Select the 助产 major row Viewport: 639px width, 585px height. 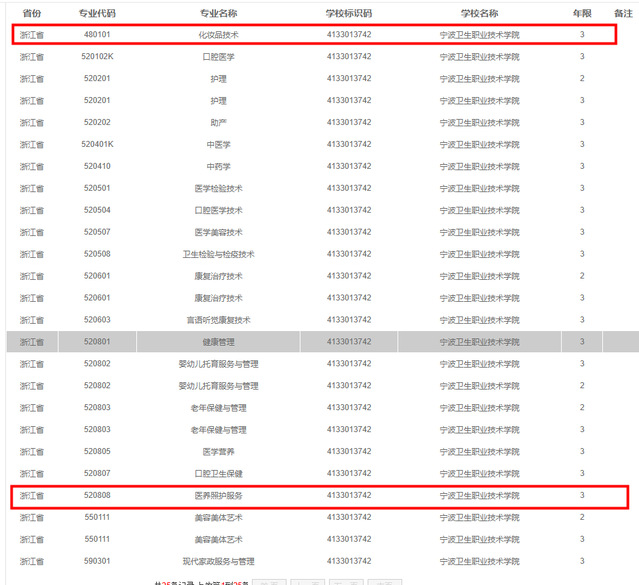click(x=218, y=123)
